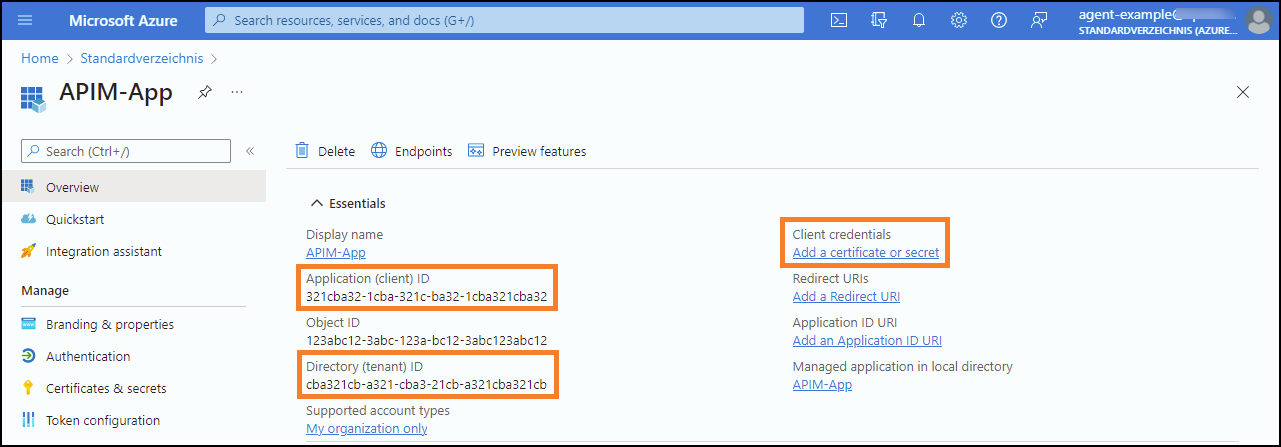Click the Endpoints globe icon
Screen dimensions: 1281x447
point(379,151)
